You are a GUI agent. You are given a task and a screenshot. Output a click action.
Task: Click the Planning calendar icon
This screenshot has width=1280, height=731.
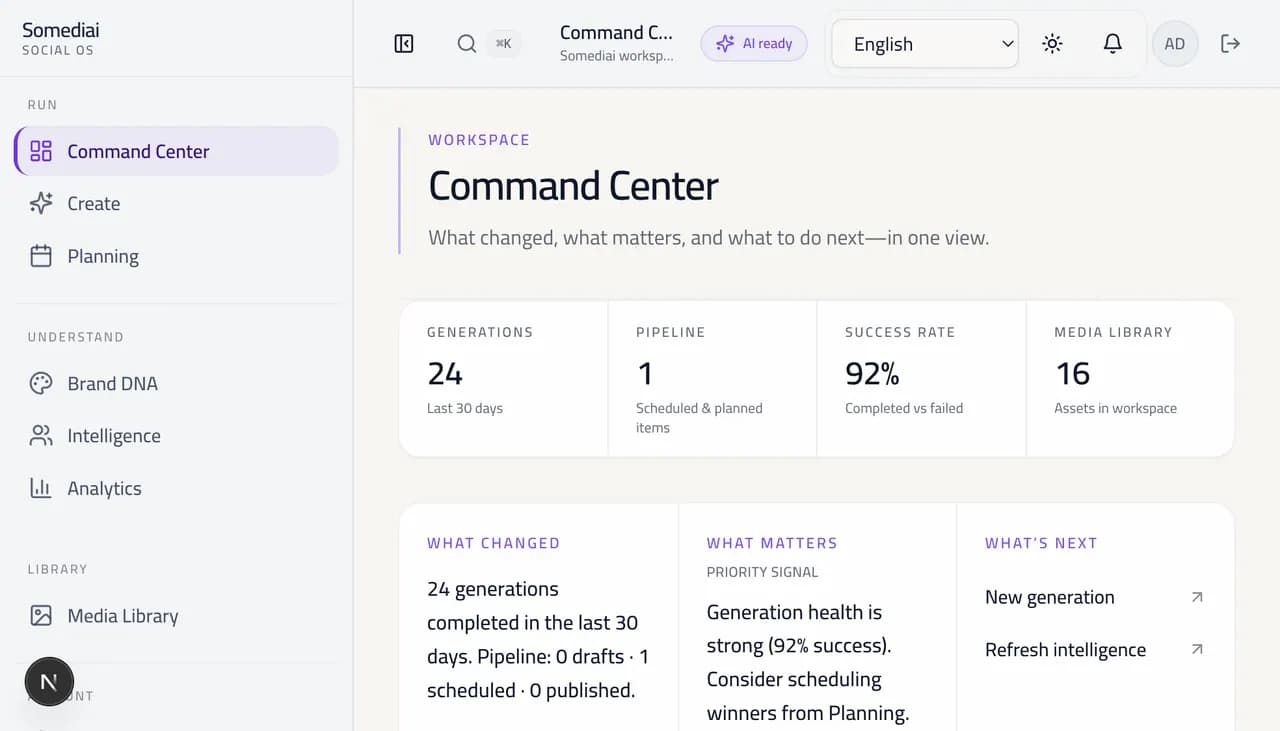tap(40, 256)
